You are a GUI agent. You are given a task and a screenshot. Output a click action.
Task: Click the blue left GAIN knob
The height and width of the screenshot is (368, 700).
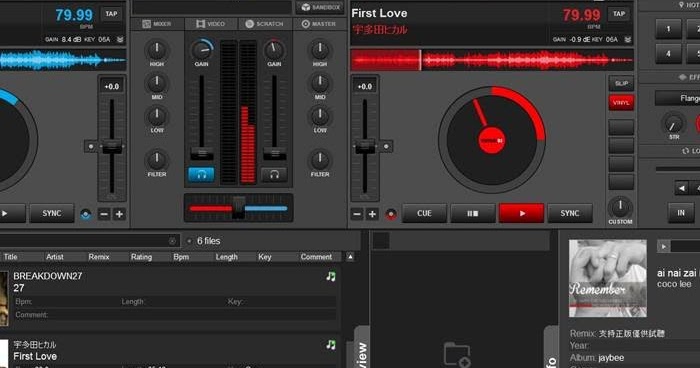202,50
